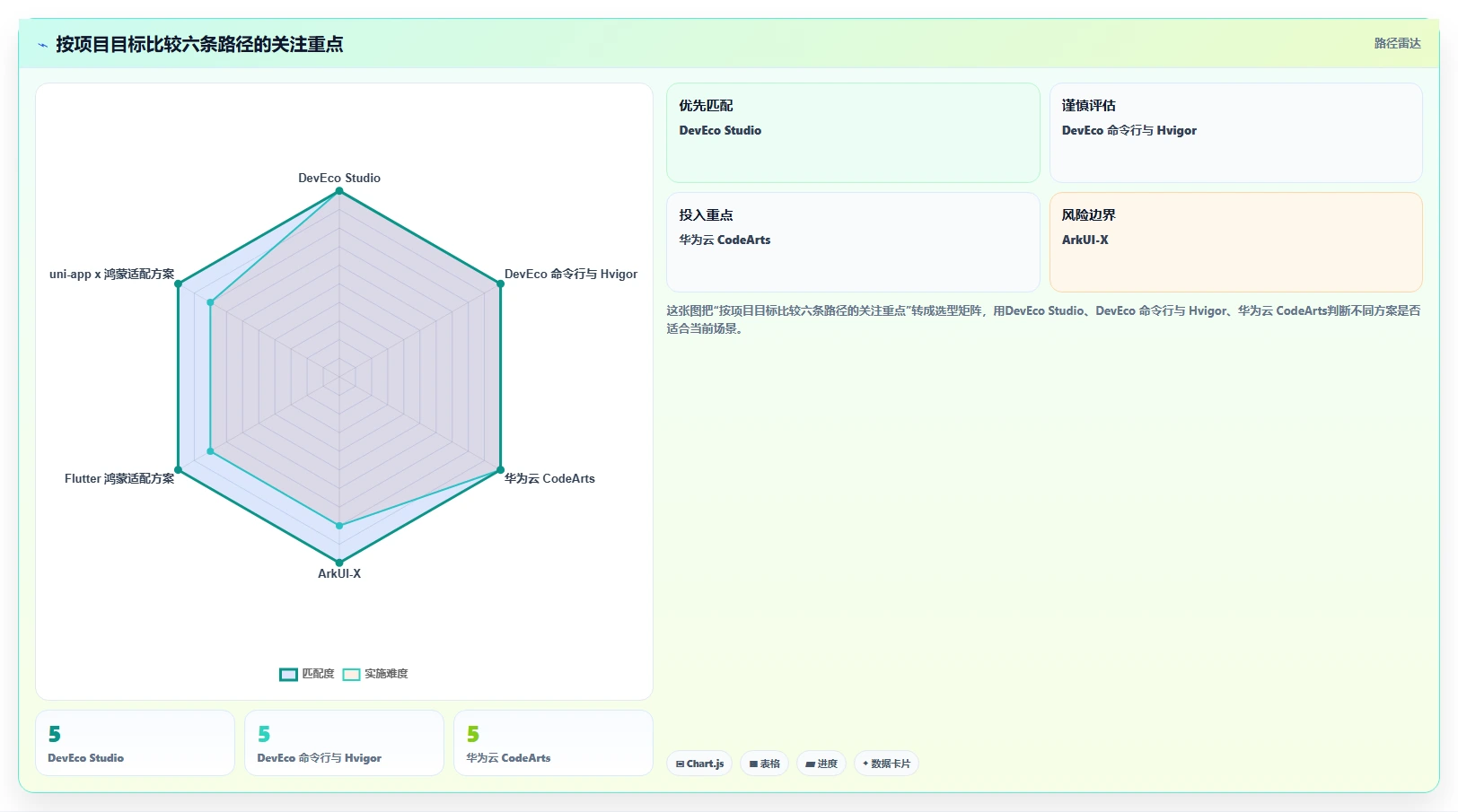Click the DevEco Studio data point on radar
Viewport: 1458px width, 812px height.
(x=339, y=191)
